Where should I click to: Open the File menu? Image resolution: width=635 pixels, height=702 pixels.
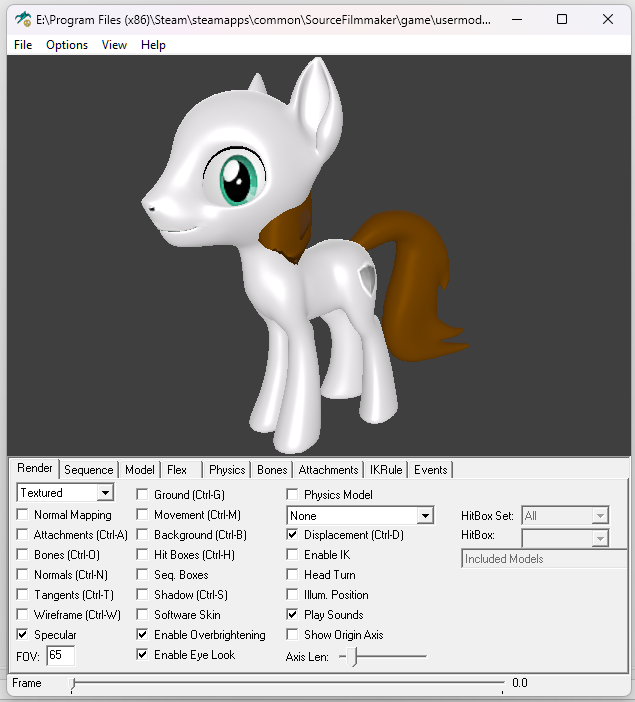coord(23,45)
